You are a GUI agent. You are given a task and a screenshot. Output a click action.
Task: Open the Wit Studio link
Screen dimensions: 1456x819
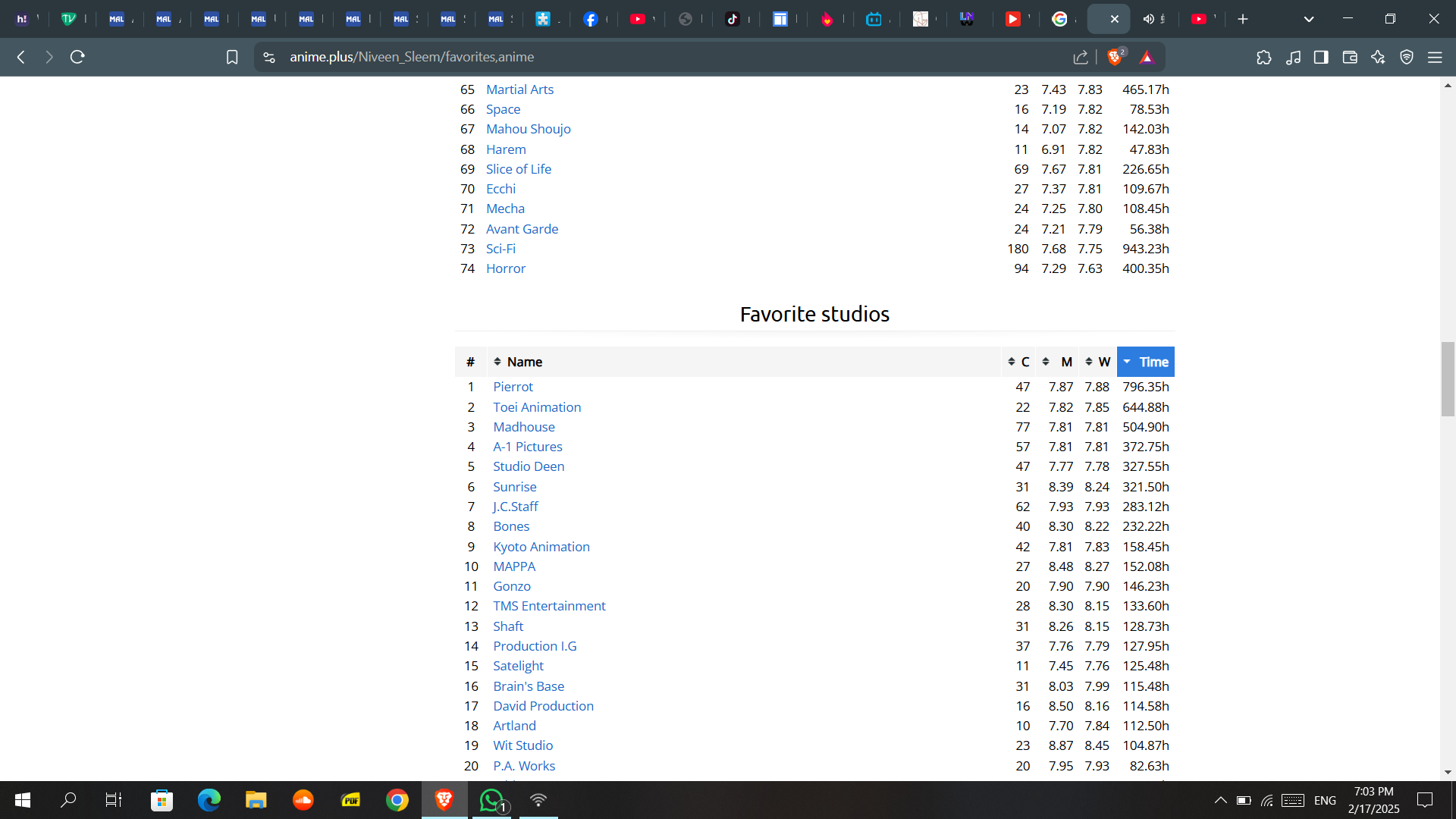(x=522, y=745)
